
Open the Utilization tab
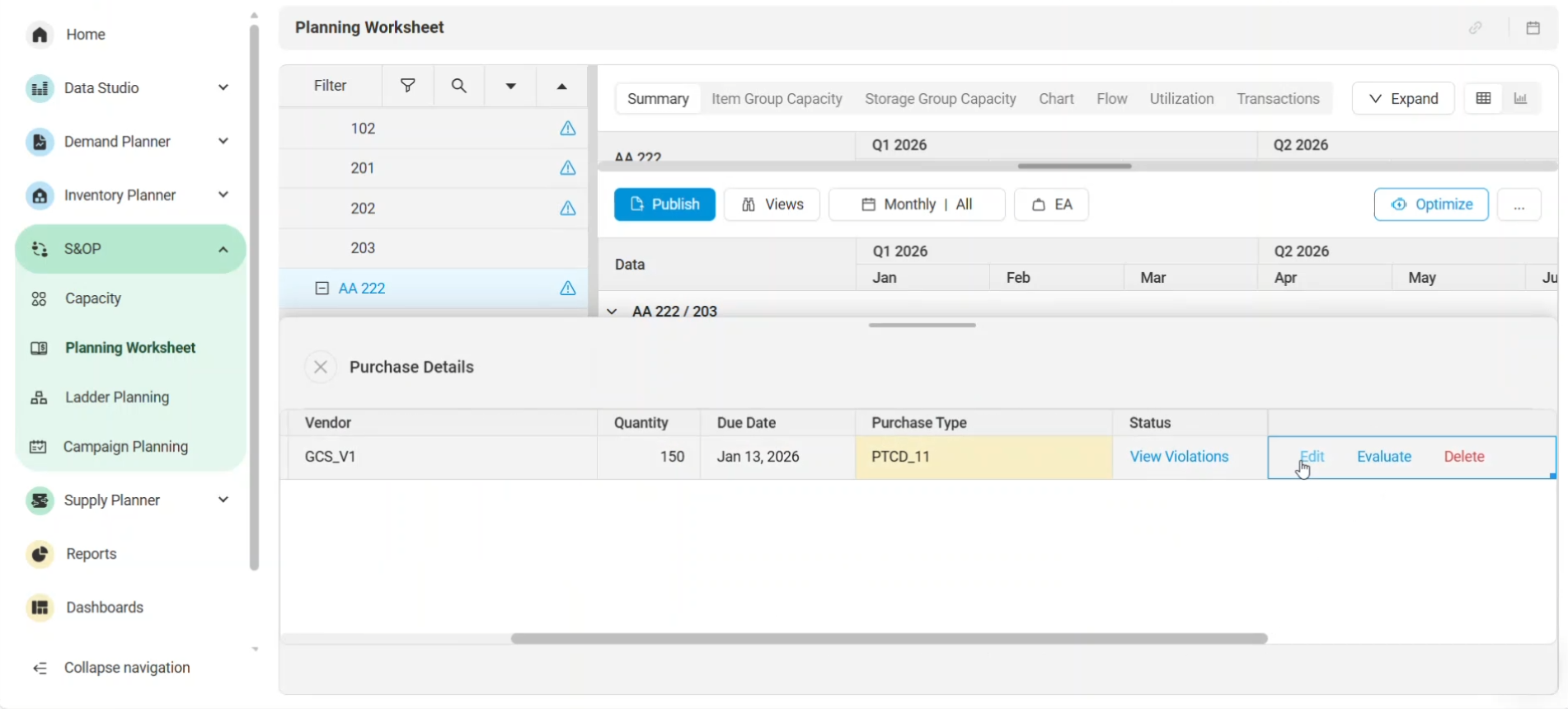coord(1181,99)
